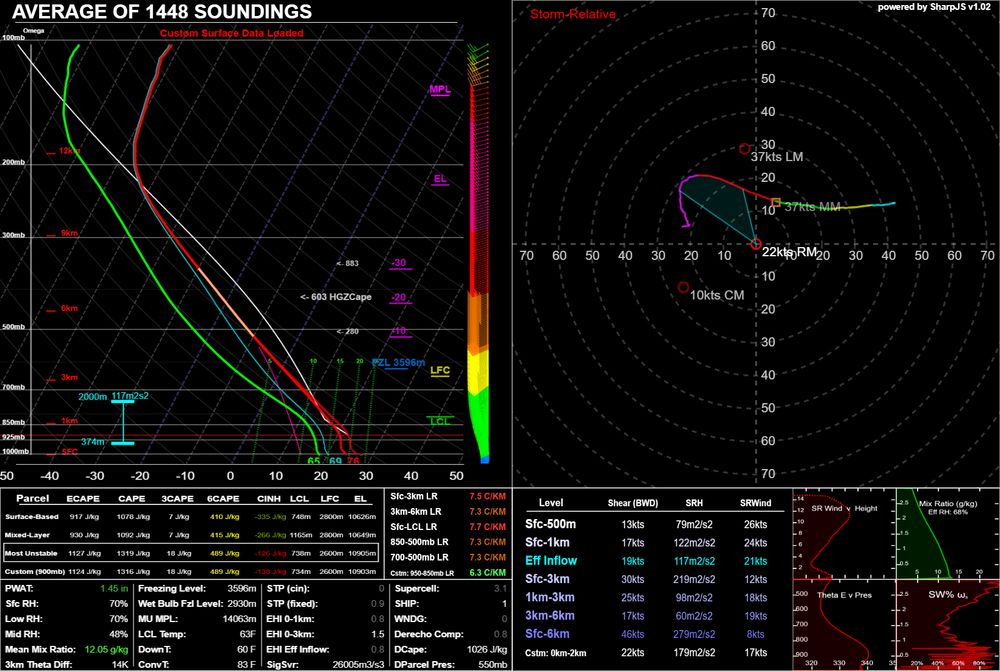Click the Freezing Level value '3596m'

coord(242,588)
